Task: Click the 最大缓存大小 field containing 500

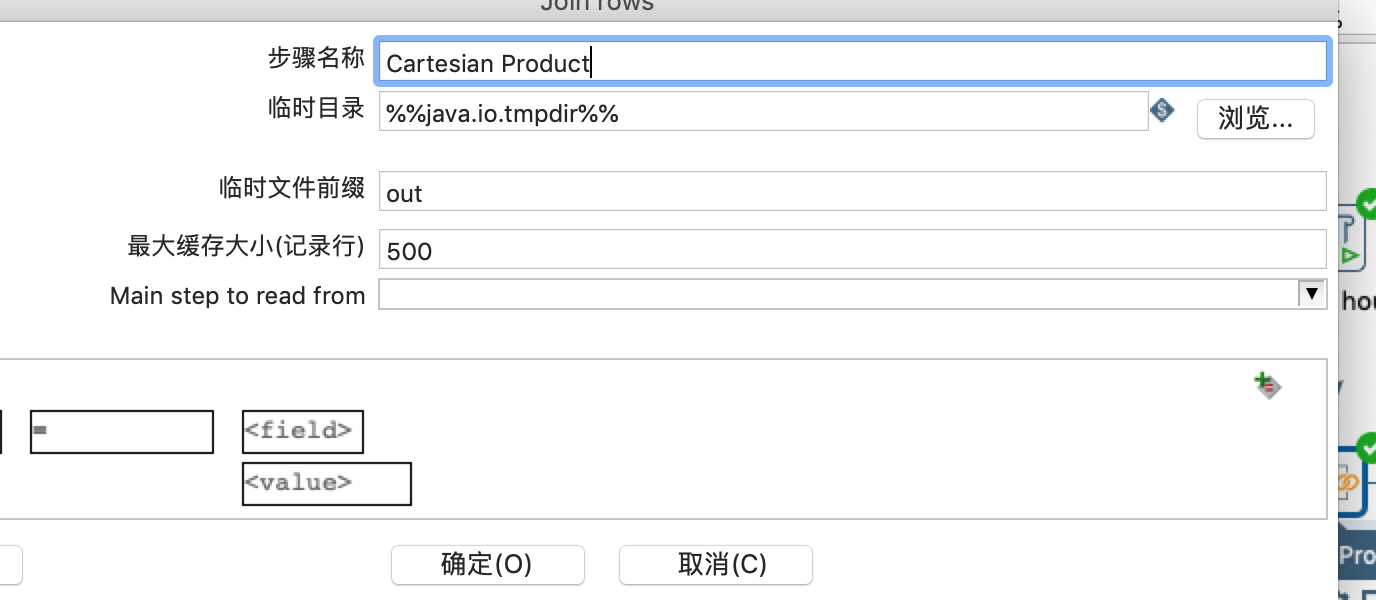Action: 852,249
